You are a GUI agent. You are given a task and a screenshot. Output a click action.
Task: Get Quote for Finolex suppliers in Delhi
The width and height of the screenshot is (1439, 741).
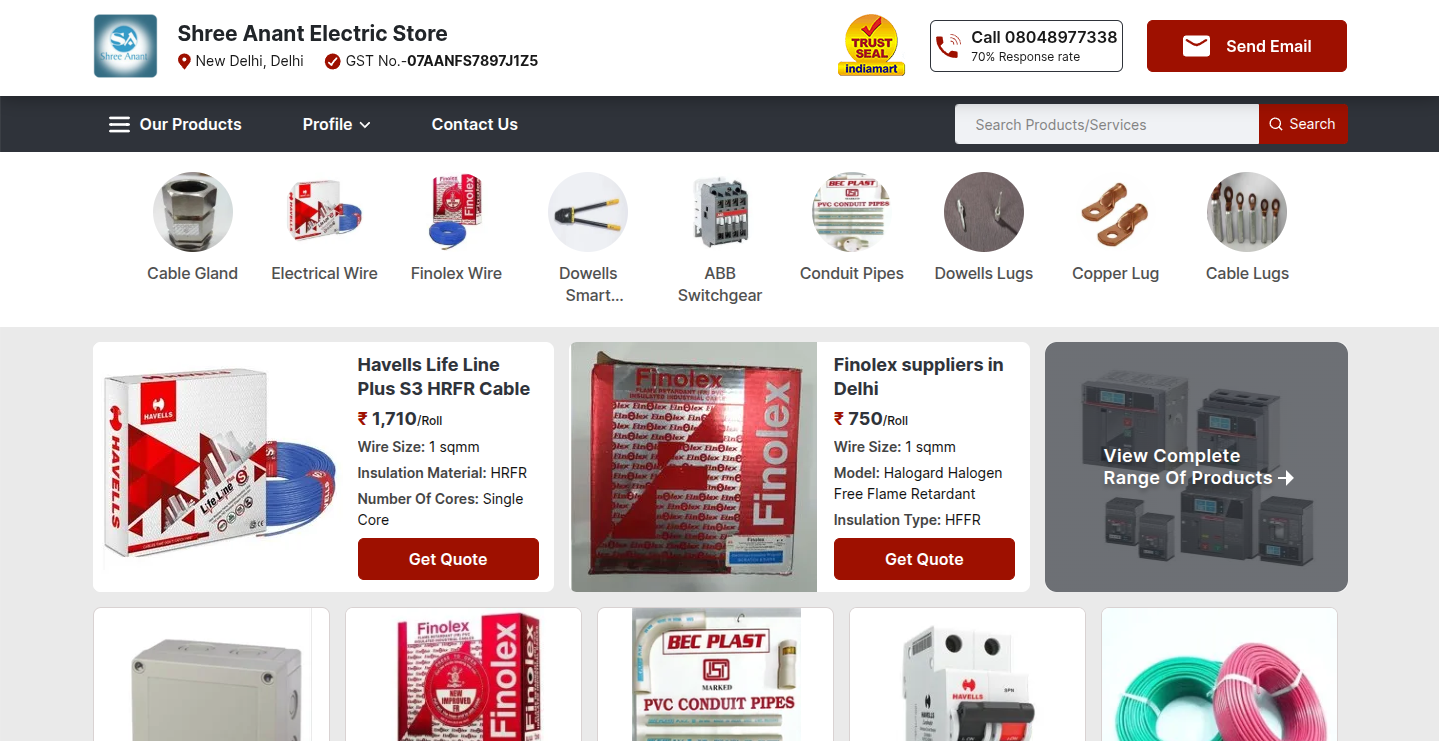924,559
